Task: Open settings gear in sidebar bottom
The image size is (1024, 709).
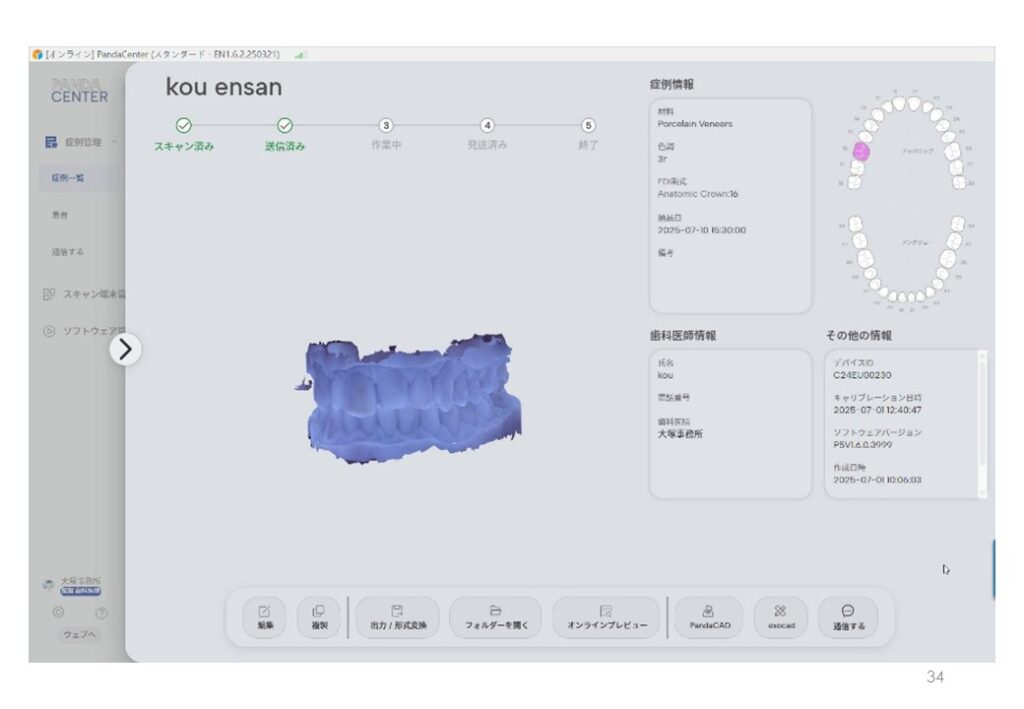Action: pos(58,612)
